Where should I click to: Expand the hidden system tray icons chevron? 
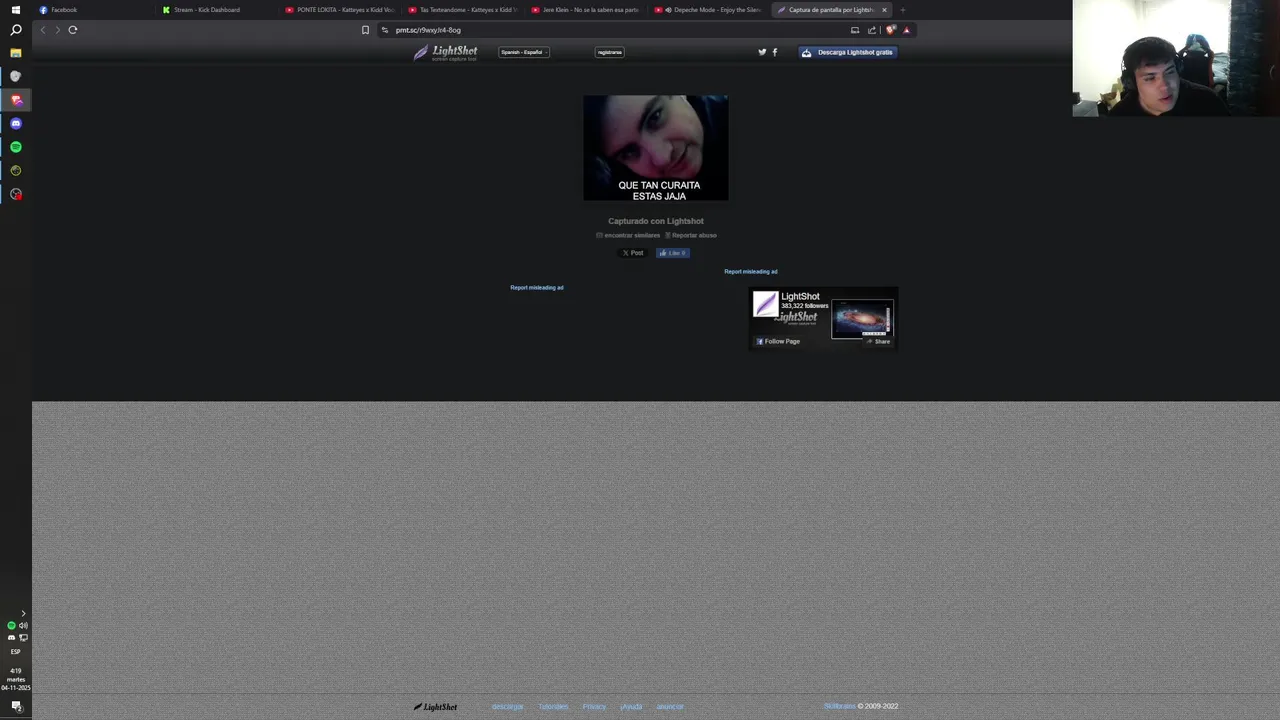click(23, 613)
